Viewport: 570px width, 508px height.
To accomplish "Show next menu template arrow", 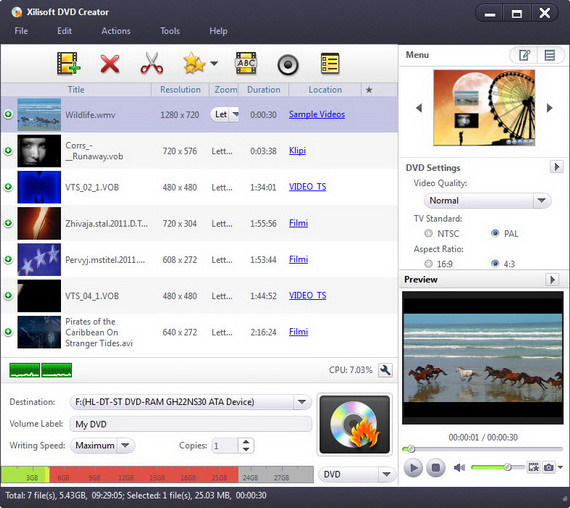I will (x=549, y=108).
